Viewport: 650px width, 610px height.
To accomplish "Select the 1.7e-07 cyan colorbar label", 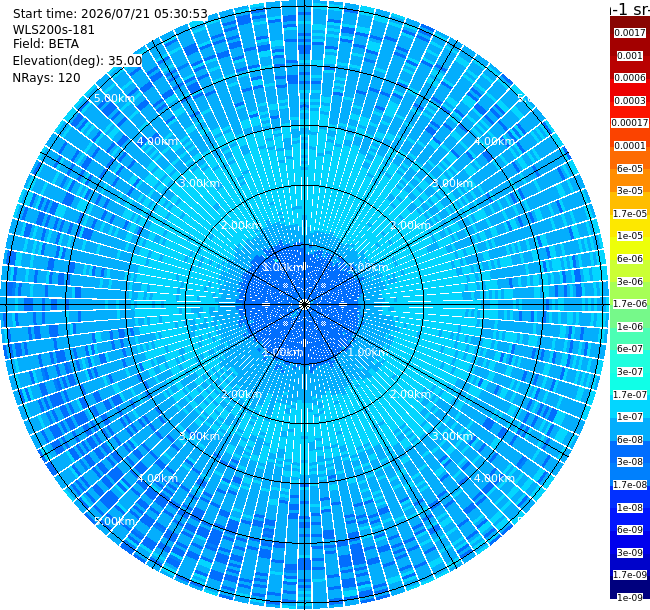I will pos(630,395).
